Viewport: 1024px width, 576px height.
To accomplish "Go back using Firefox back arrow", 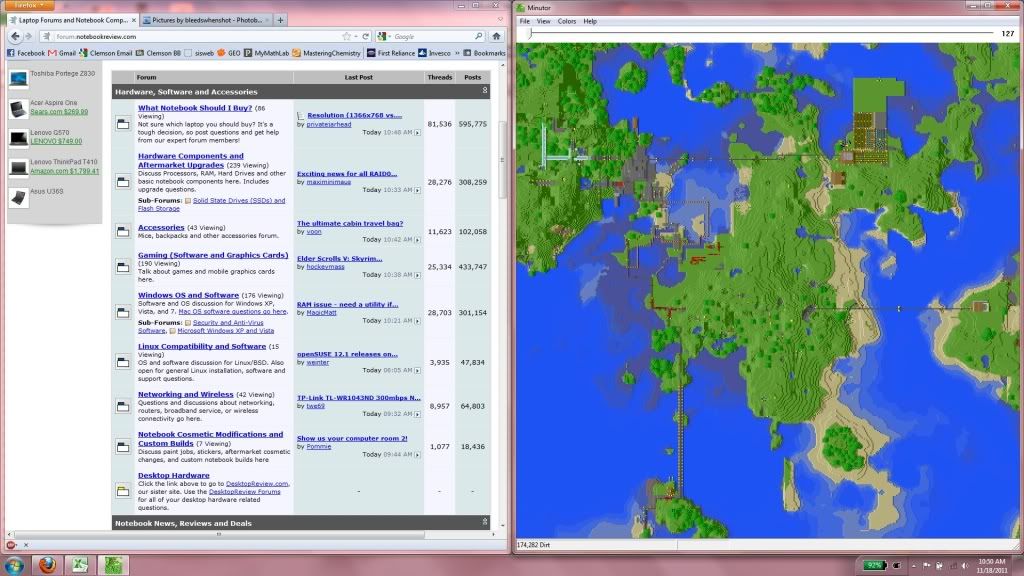I will [15, 37].
